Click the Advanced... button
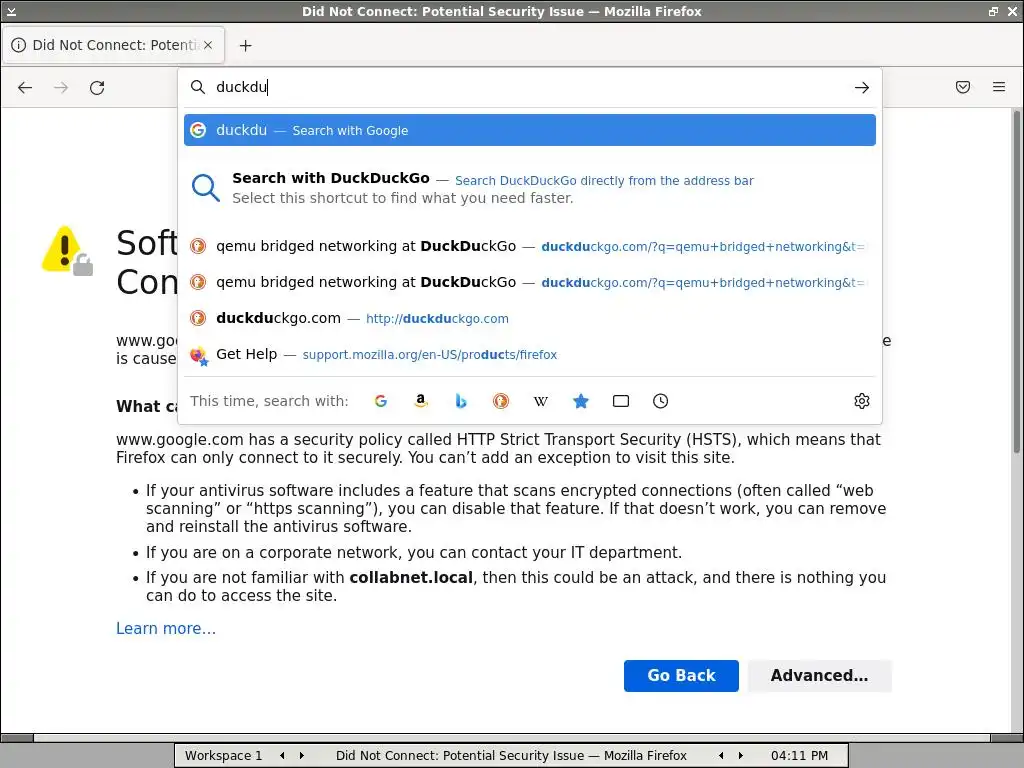Image resolution: width=1024 pixels, height=768 pixels. tap(820, 675)
